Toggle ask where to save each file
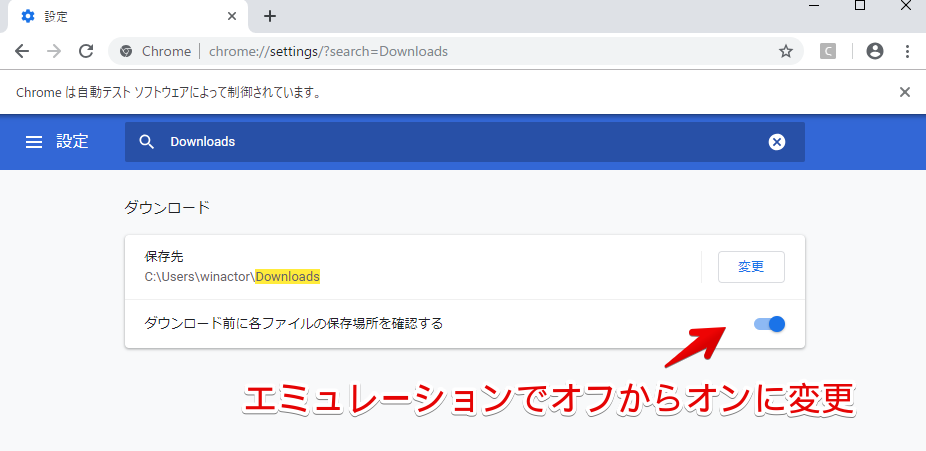This screenshot has height=451, width=926. (x=770, y=323)
